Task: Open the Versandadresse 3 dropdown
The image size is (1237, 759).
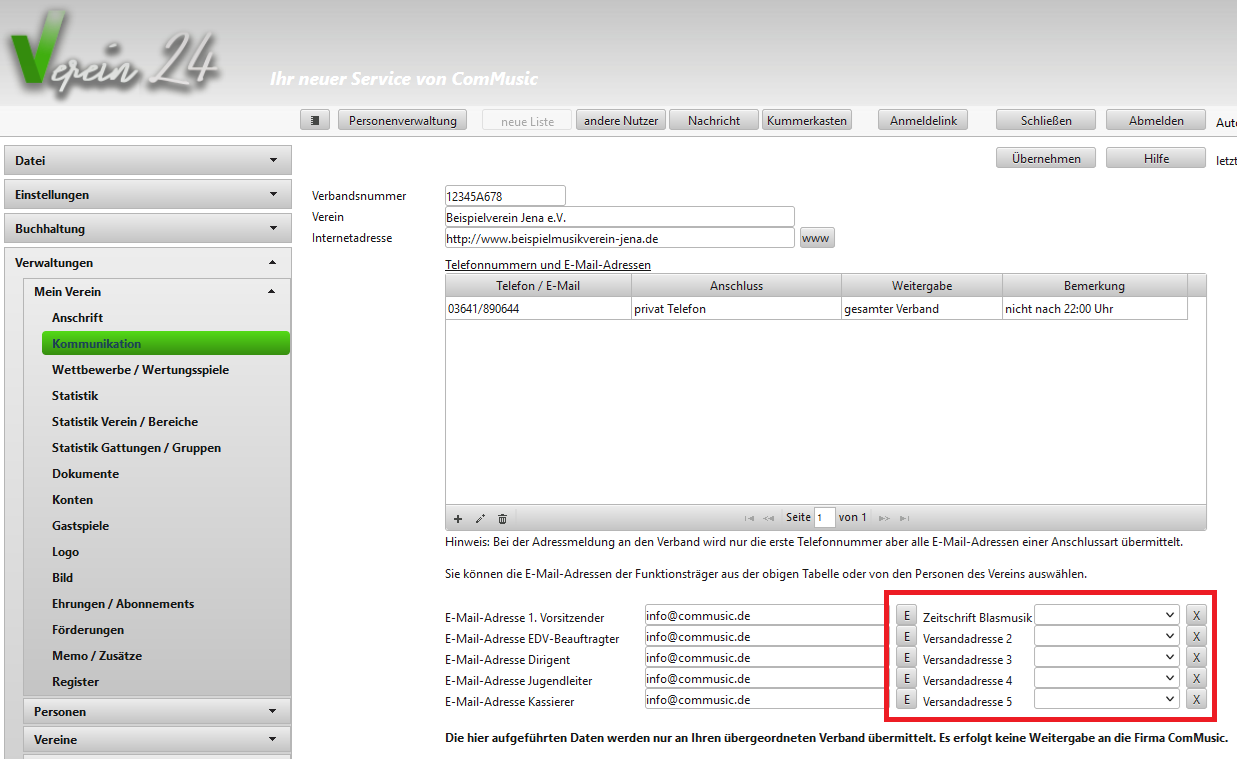Action: [1107, 658]
